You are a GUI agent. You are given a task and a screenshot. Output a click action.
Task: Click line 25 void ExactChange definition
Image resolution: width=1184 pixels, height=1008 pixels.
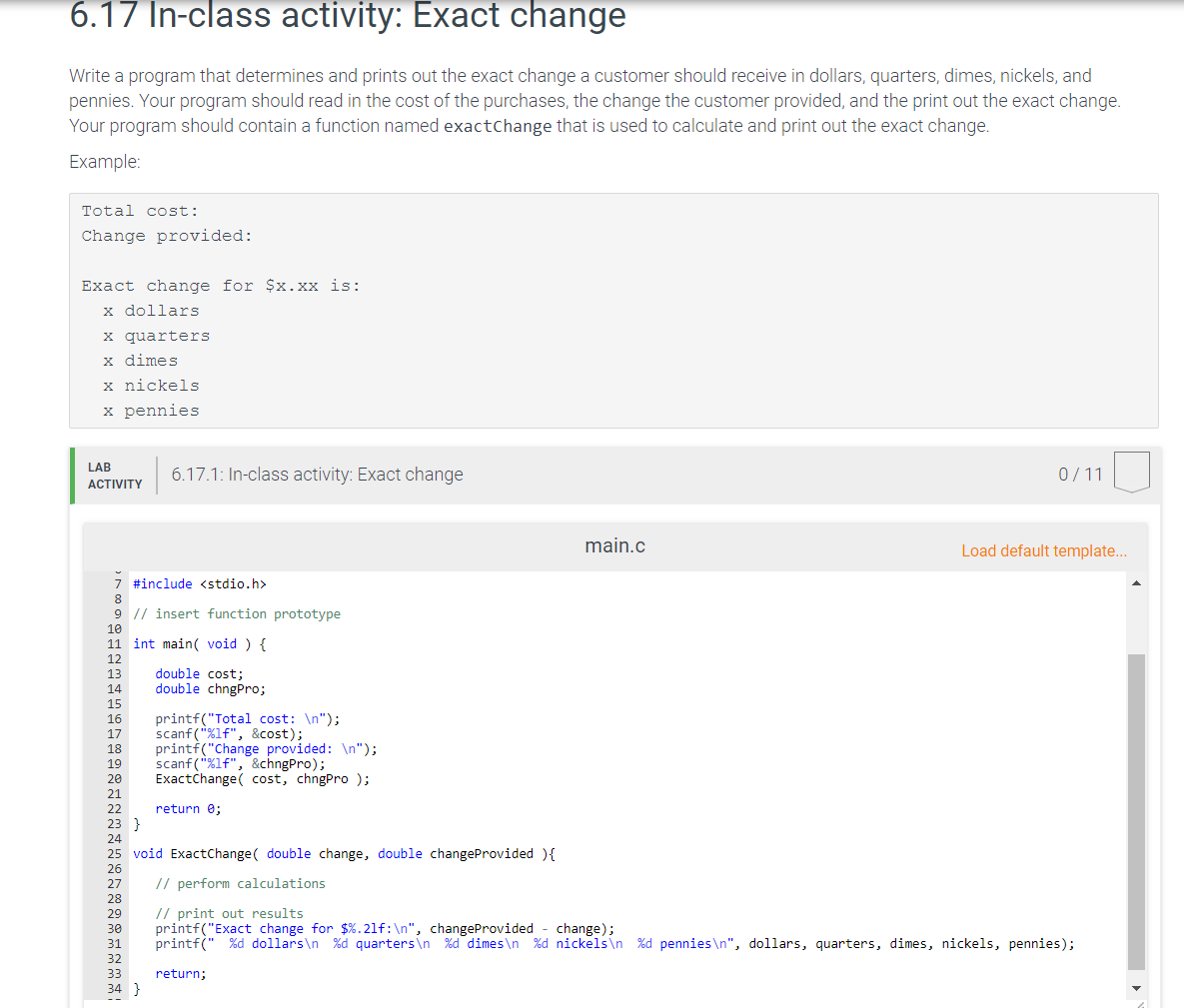coord(340,853)
